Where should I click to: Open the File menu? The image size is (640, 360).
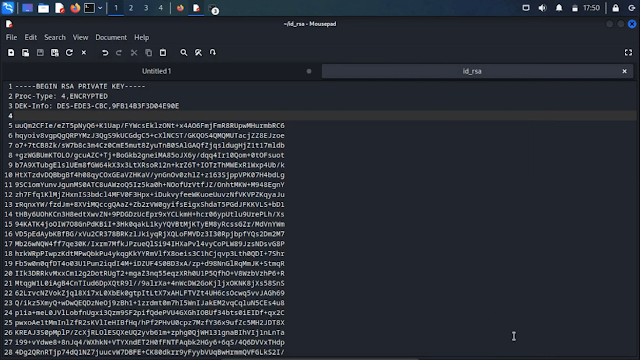coord(11,37)
